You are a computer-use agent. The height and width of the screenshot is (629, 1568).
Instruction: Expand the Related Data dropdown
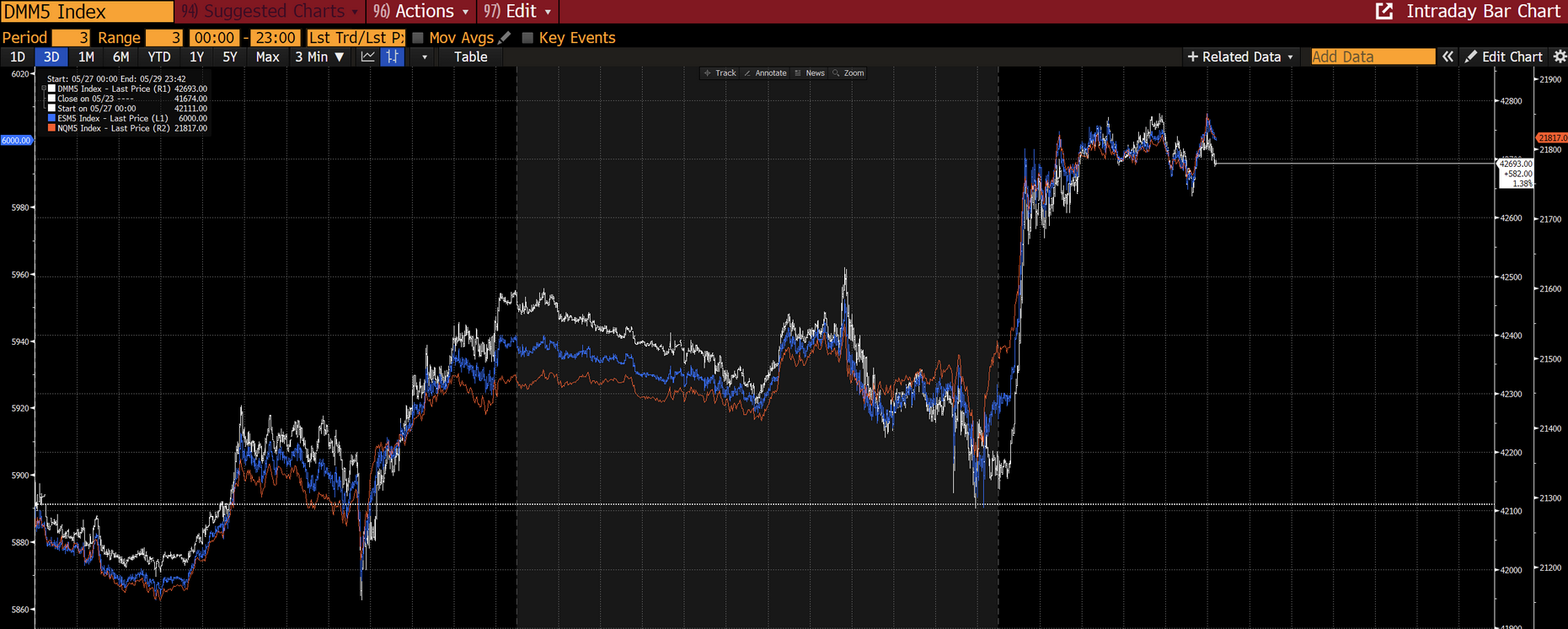tap(1239, 56)
